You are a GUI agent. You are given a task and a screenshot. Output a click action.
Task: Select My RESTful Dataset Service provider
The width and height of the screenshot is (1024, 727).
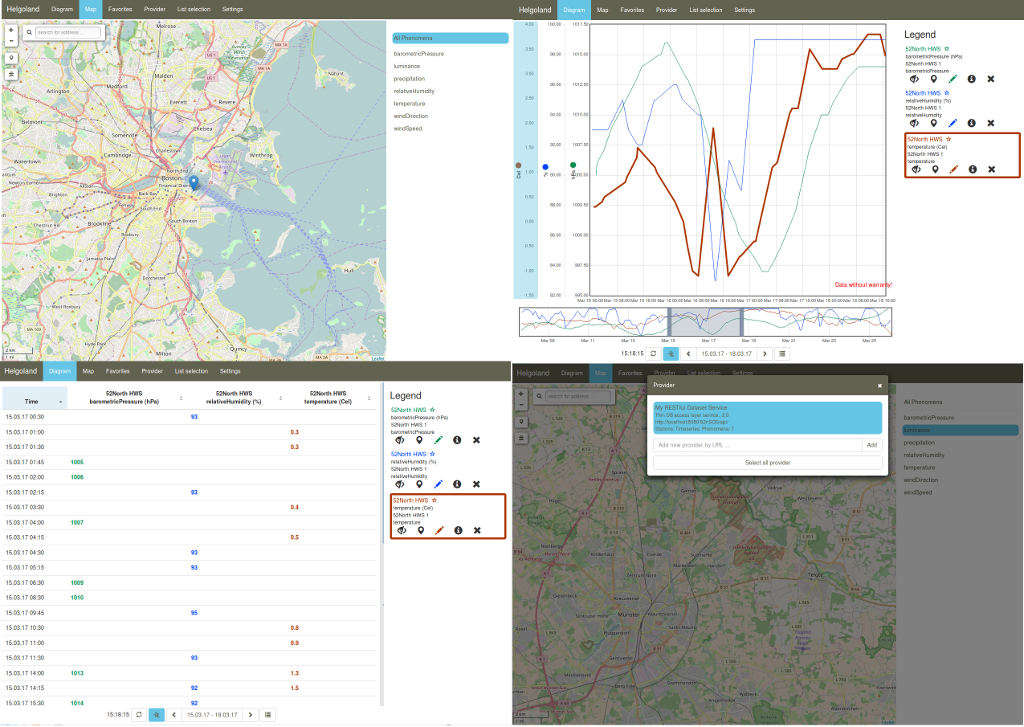767,418
